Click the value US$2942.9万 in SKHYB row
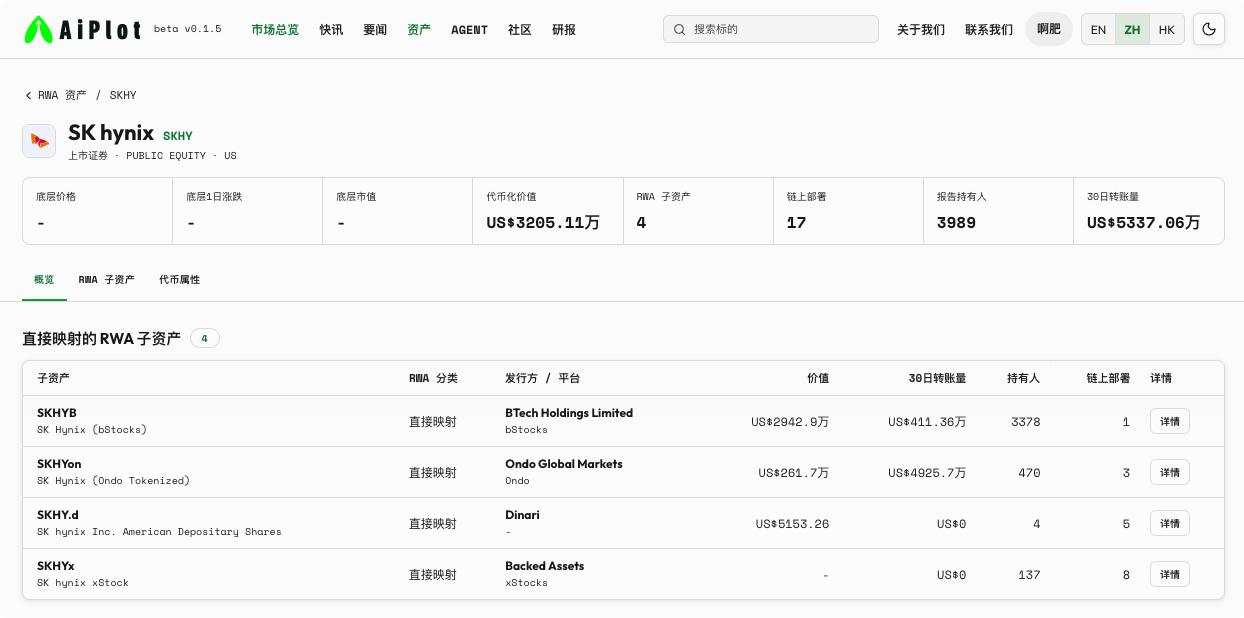The height and width of the screenshot is (618, 1244). [790, 422]
